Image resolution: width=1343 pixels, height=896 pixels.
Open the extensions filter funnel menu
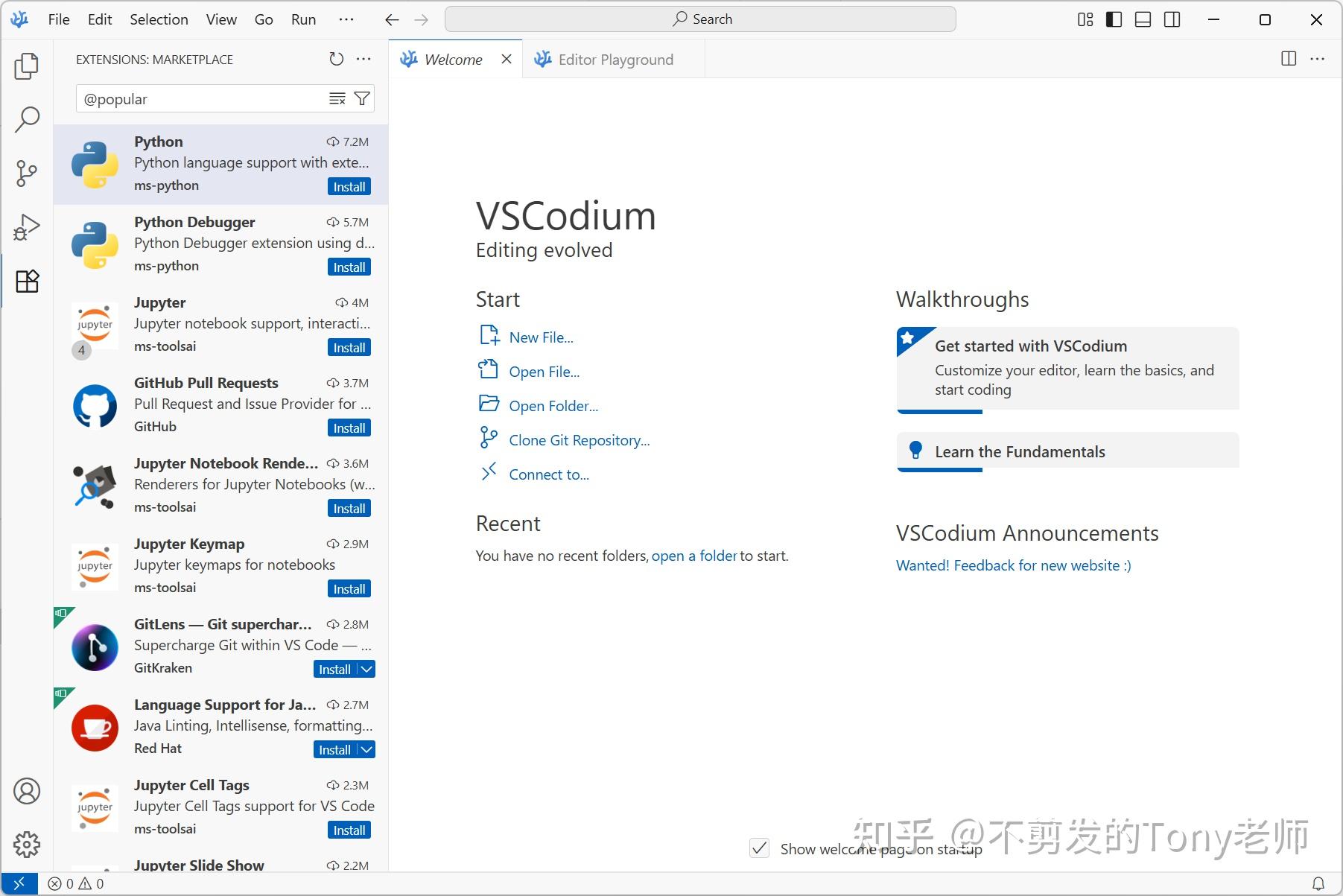pyautogui.click(x=362, y=98)
